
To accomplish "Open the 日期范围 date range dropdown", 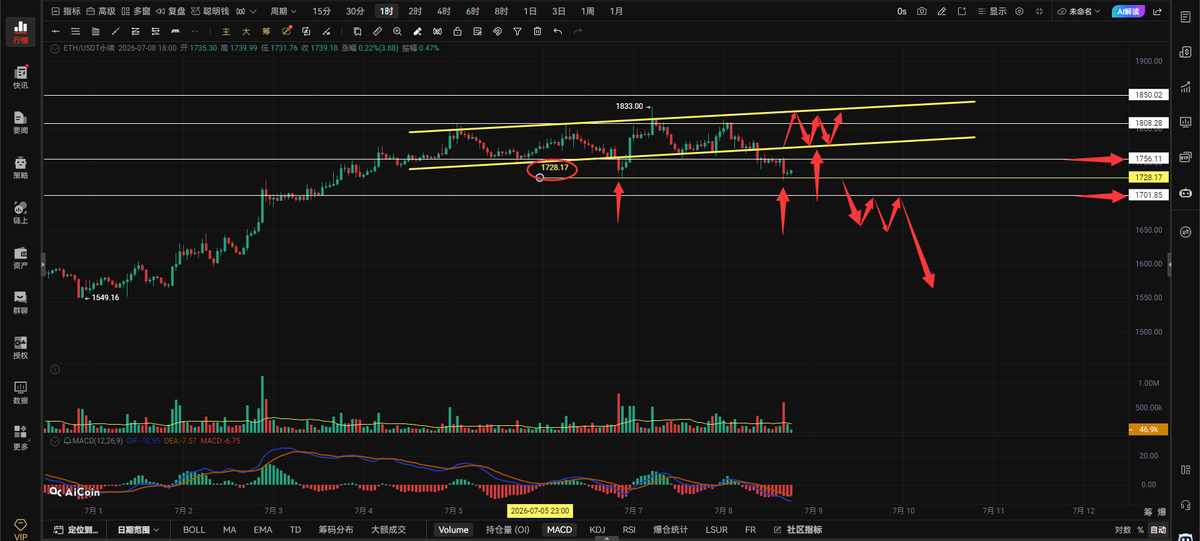I will [136, 530].
